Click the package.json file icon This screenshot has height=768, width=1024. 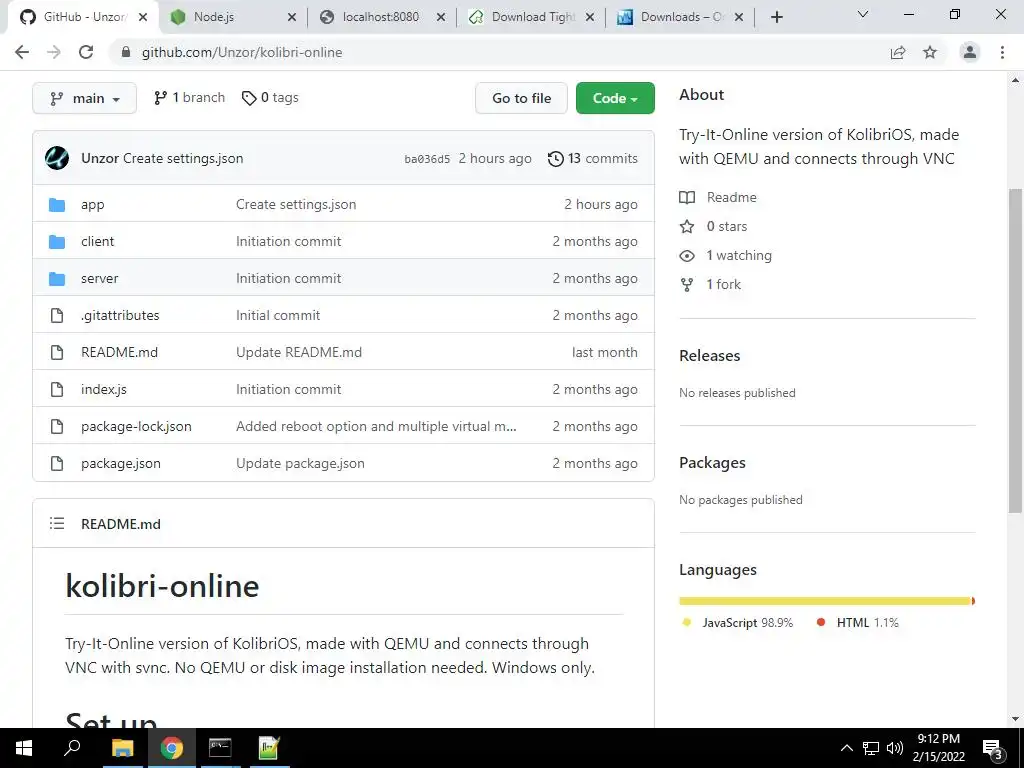click(x=57, y=464)
